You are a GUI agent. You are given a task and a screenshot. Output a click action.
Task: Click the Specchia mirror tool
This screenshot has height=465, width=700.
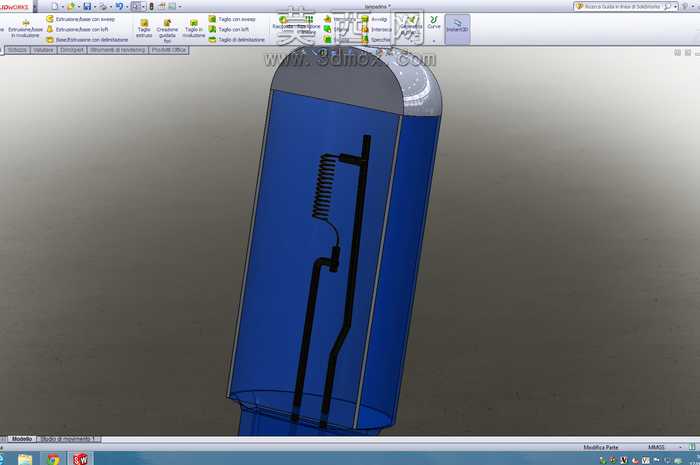coord(375,40)
